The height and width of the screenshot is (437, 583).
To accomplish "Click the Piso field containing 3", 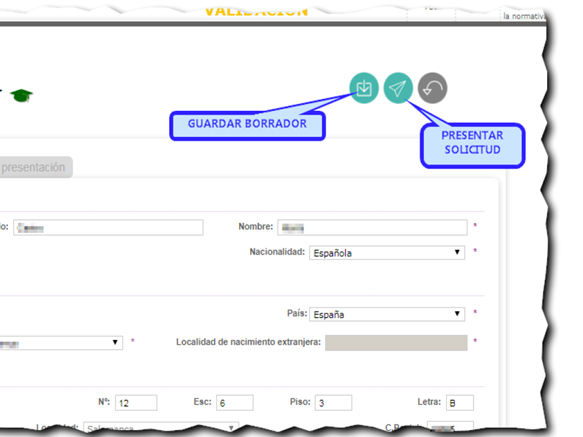I will tap(333, 403).
